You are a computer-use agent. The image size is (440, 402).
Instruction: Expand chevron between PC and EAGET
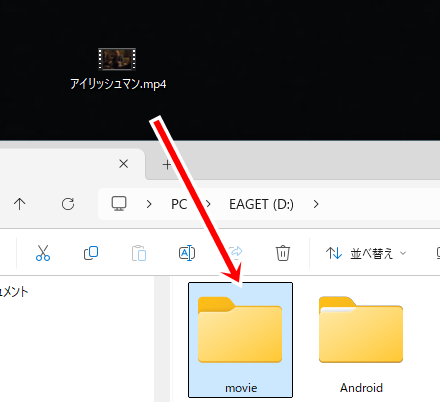click(x=208, y=204)
